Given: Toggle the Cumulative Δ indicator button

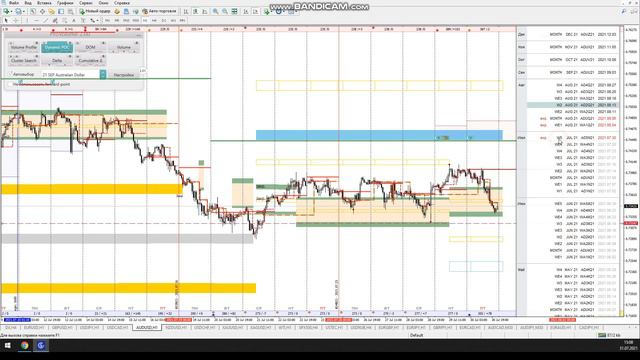Looking at the screenshot, I should (90, 60).
